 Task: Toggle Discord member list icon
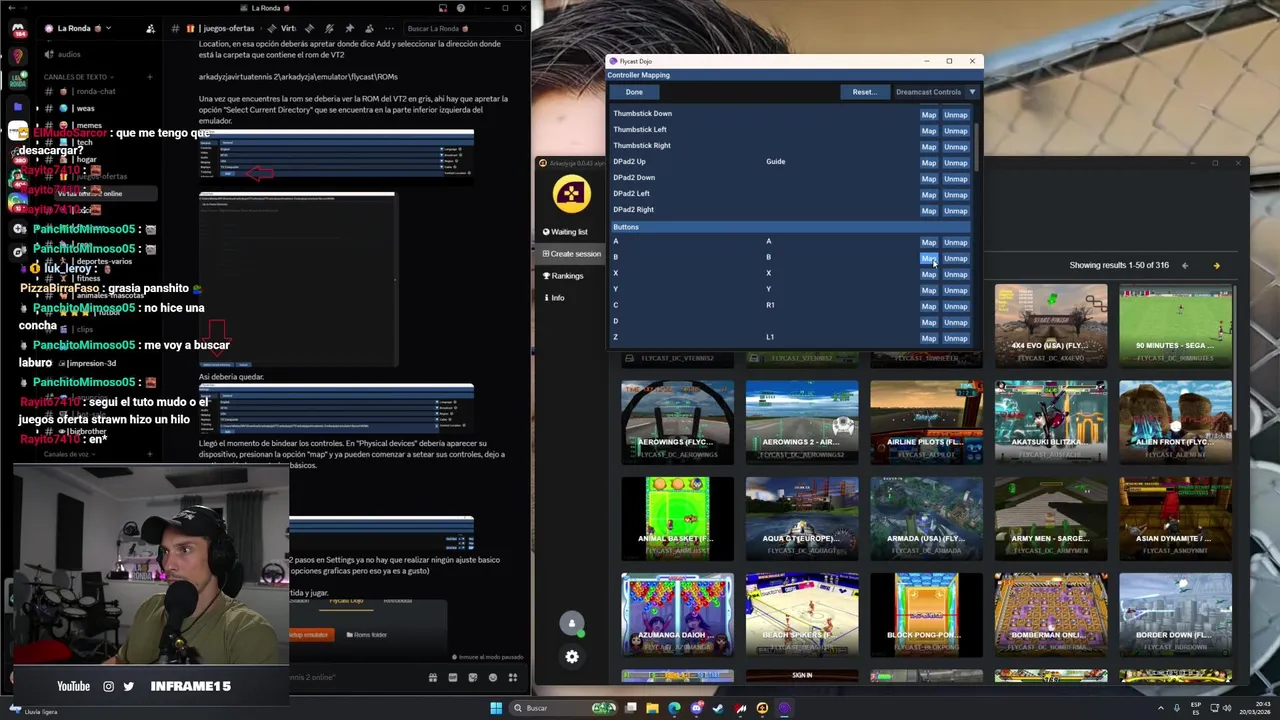point(369,28)
